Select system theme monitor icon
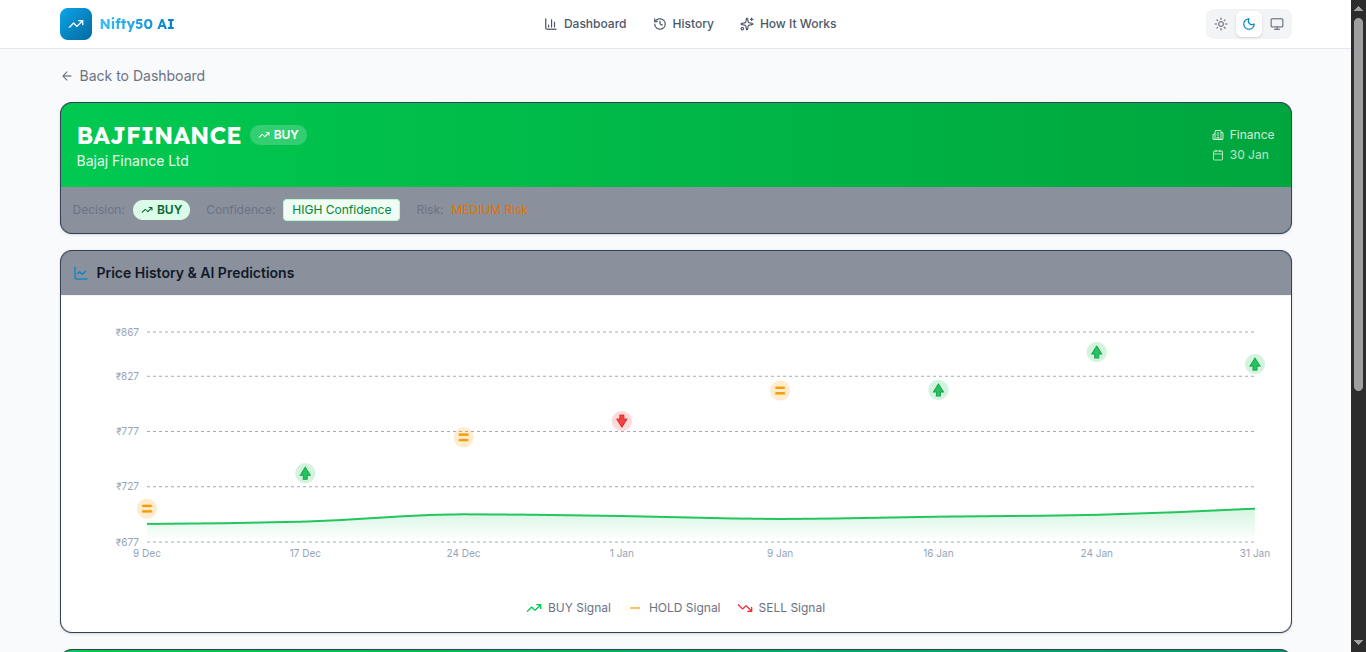Image resolution: width=1366 pixels, height=652 pixels. [1277, 24]
